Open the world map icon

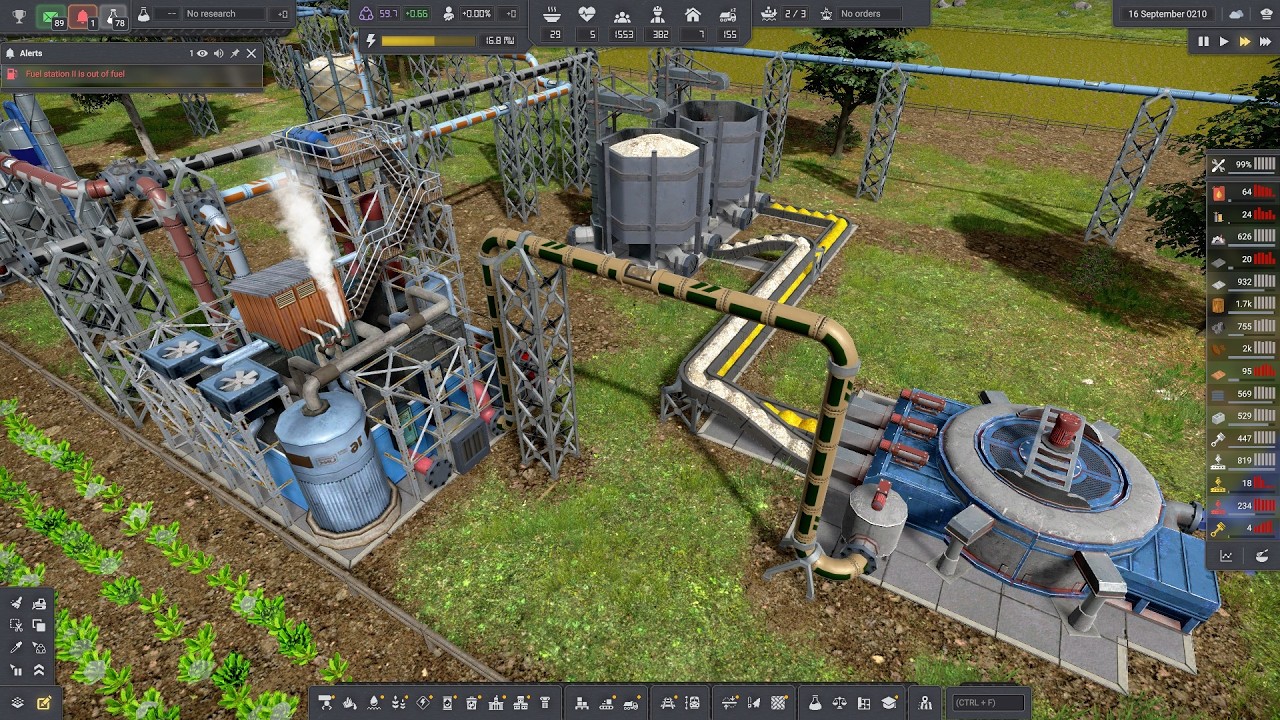(926, 703)
